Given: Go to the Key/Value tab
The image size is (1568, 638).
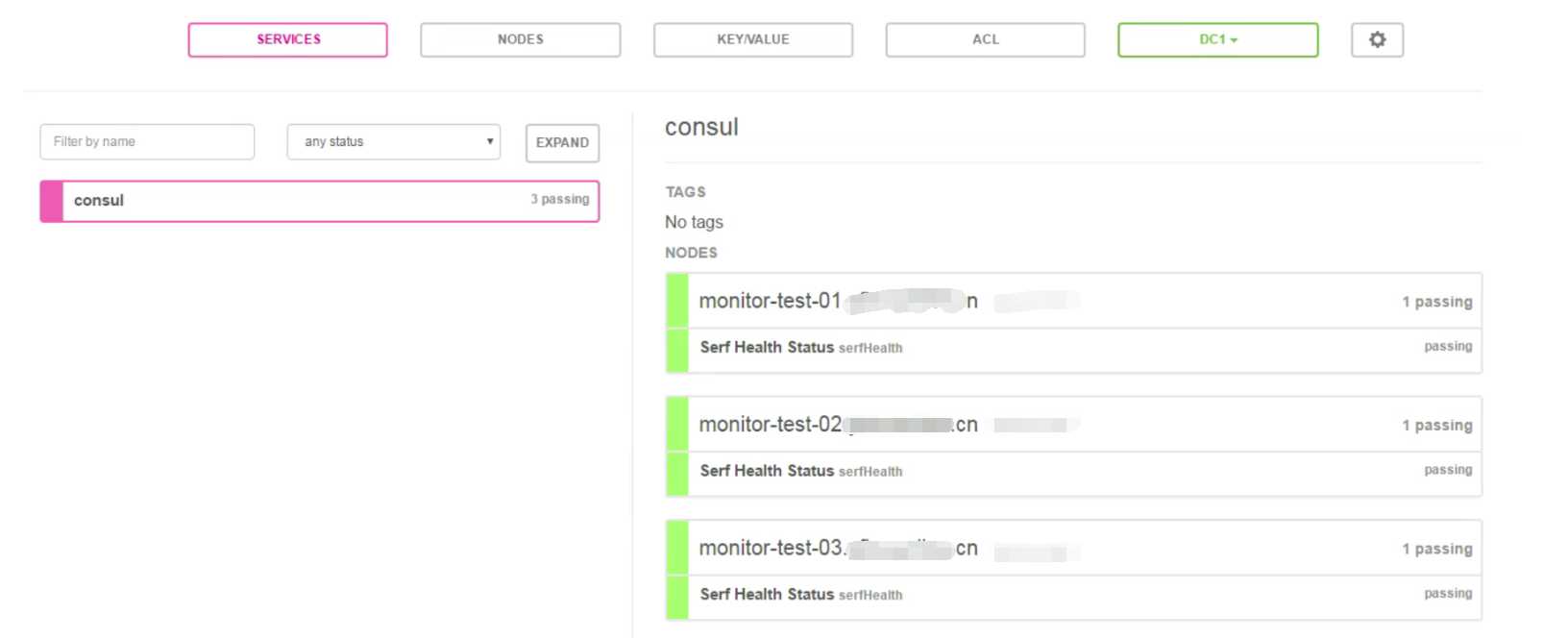Looking at the screenshot, I should pyautogui.click(x=753, y=40).
